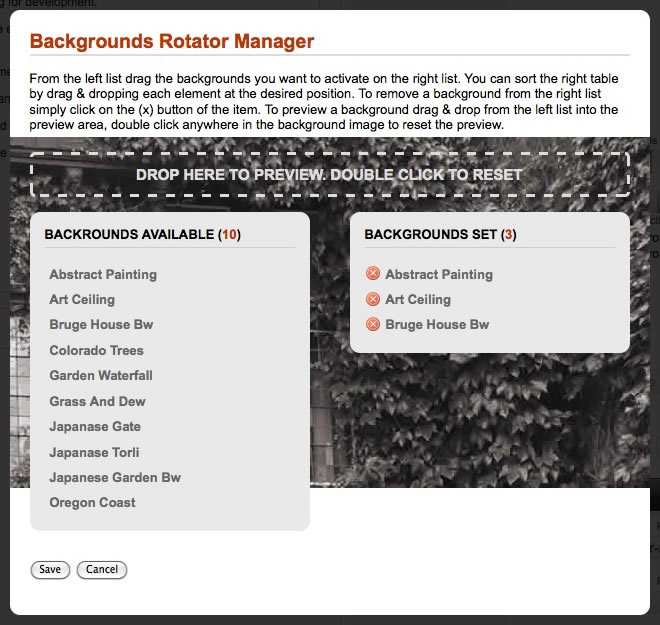Image resolution: width=660 pixels, height=625 pixels.
Task: Pick Bruge House Bw from available list
Action: tap(101, 325)
